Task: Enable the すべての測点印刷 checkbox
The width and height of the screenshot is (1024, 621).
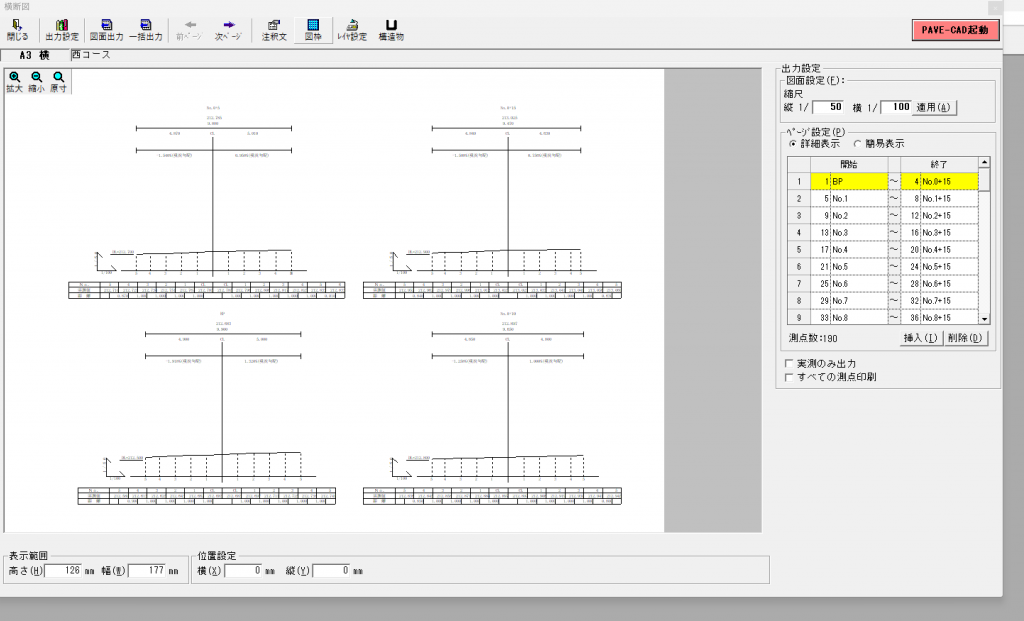Action: (789, 377)
